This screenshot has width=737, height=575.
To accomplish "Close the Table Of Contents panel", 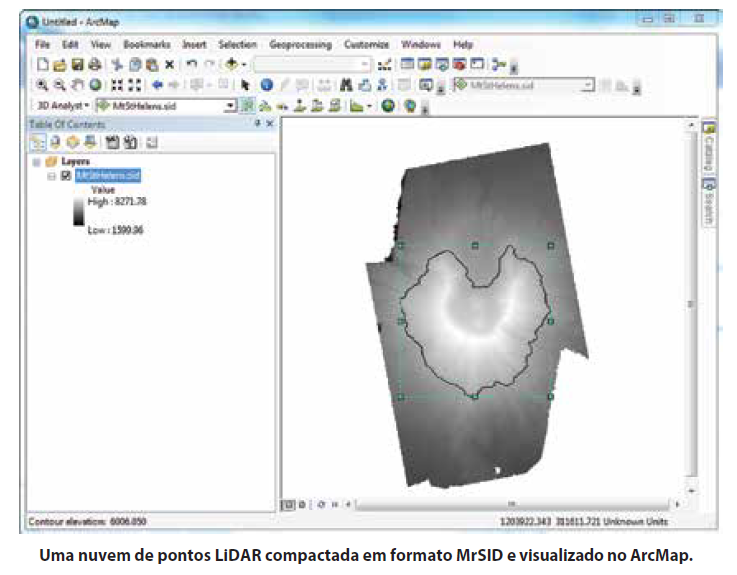I will (270, 124).
